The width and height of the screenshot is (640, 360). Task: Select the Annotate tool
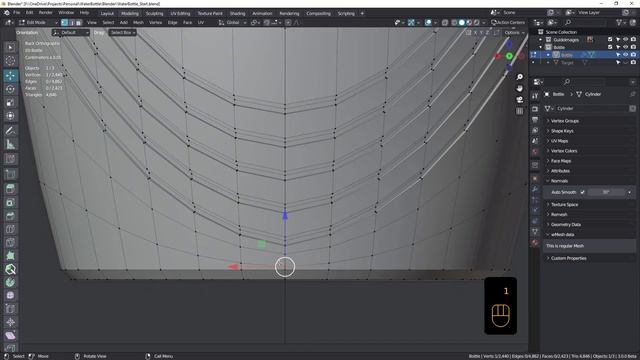11,131
